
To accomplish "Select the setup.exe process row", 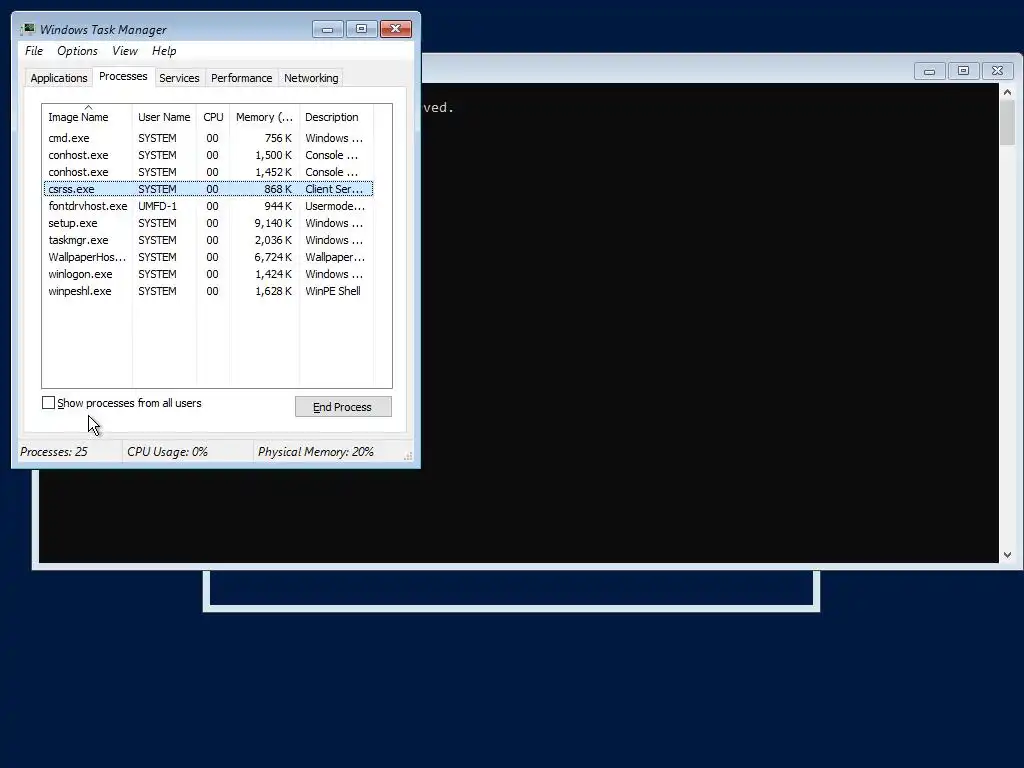I will pos(208,223).
